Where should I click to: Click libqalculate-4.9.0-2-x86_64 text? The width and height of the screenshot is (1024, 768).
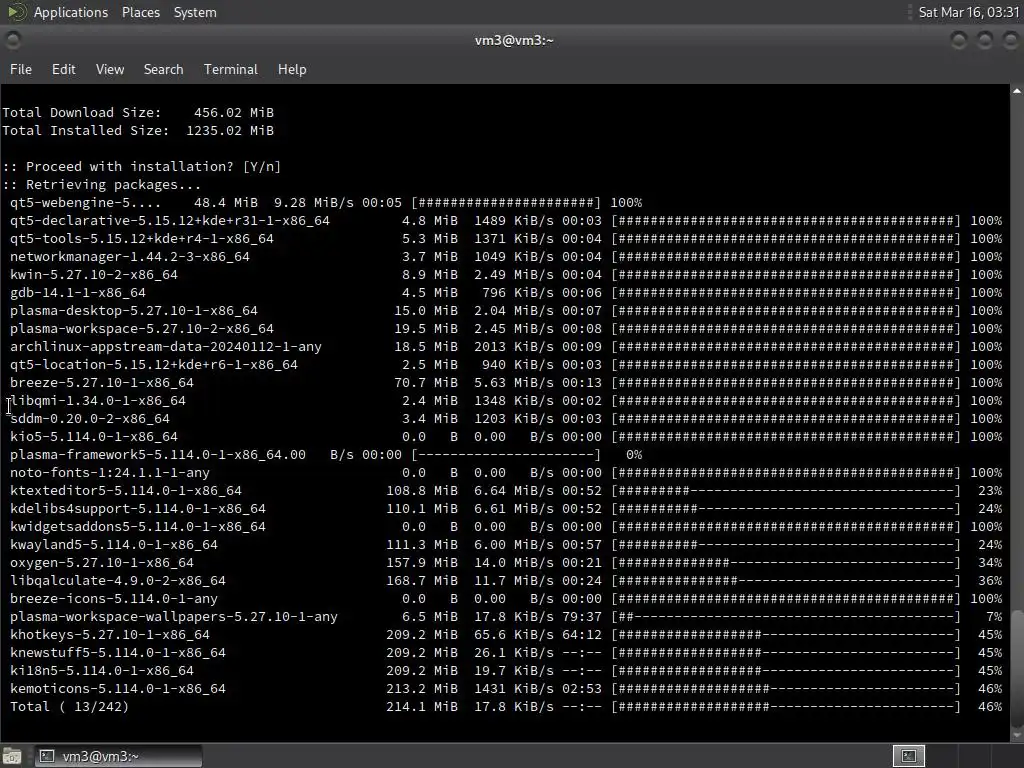[118, 581]
